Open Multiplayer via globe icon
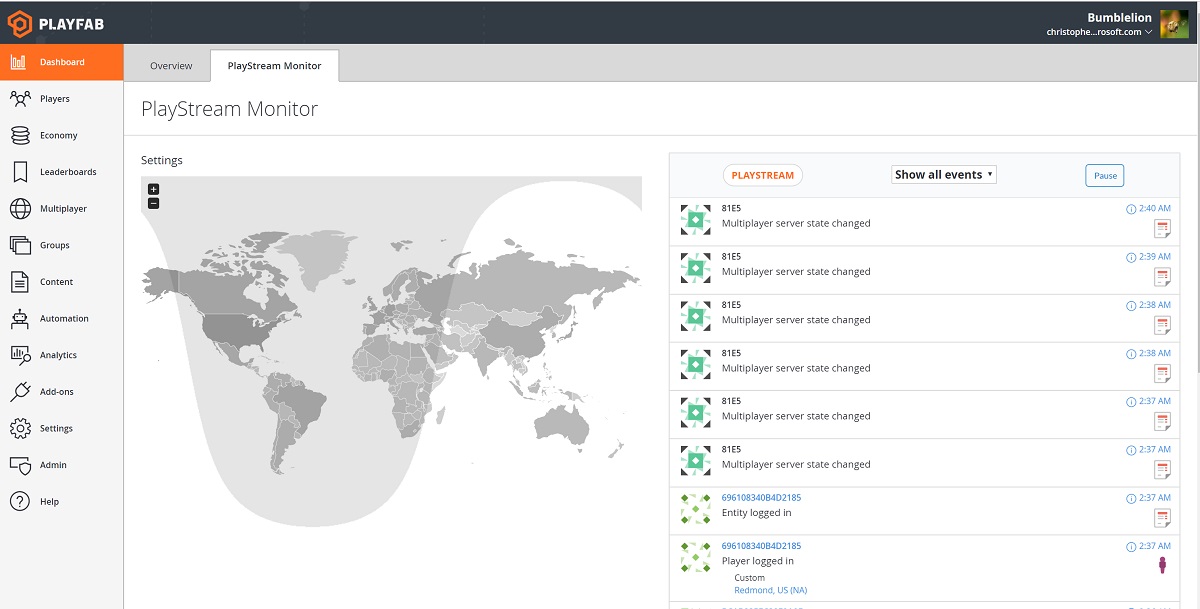Image resolution: width=1200 pixels, height=609 pixels. click(20, 208)
